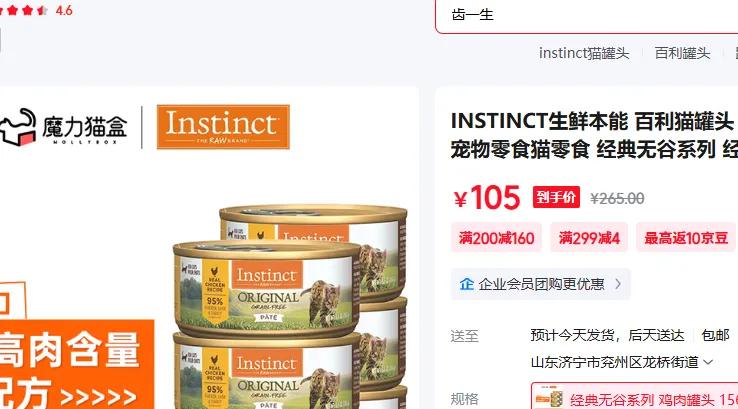Click the 百利罐头 suggested search link
Image resolution: width=738 pixels, height=409 pixels.
pos(682,53)
